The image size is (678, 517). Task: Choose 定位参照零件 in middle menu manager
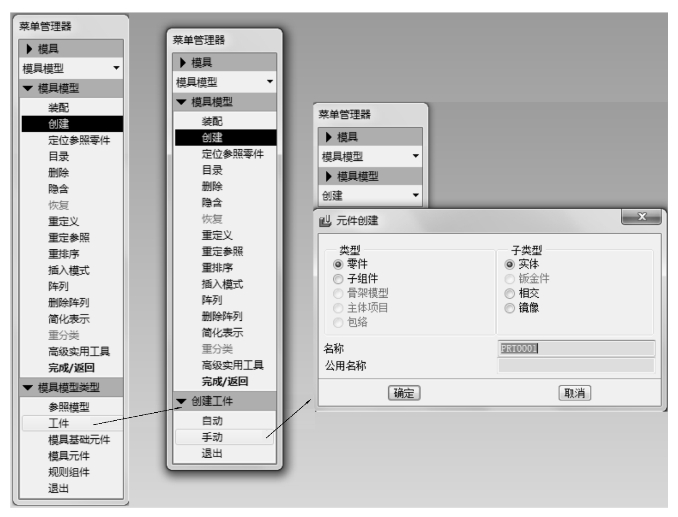233,154
